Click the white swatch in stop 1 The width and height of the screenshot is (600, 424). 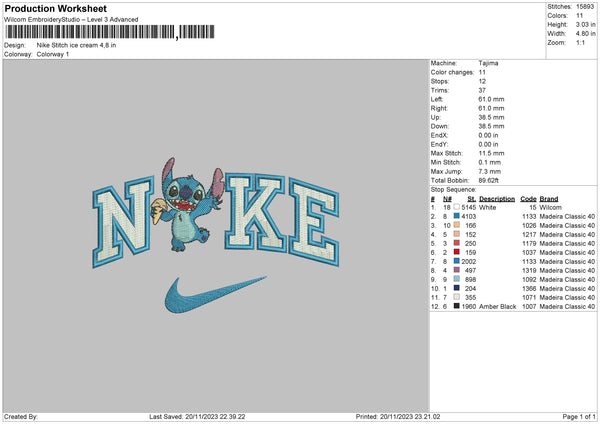457,207
